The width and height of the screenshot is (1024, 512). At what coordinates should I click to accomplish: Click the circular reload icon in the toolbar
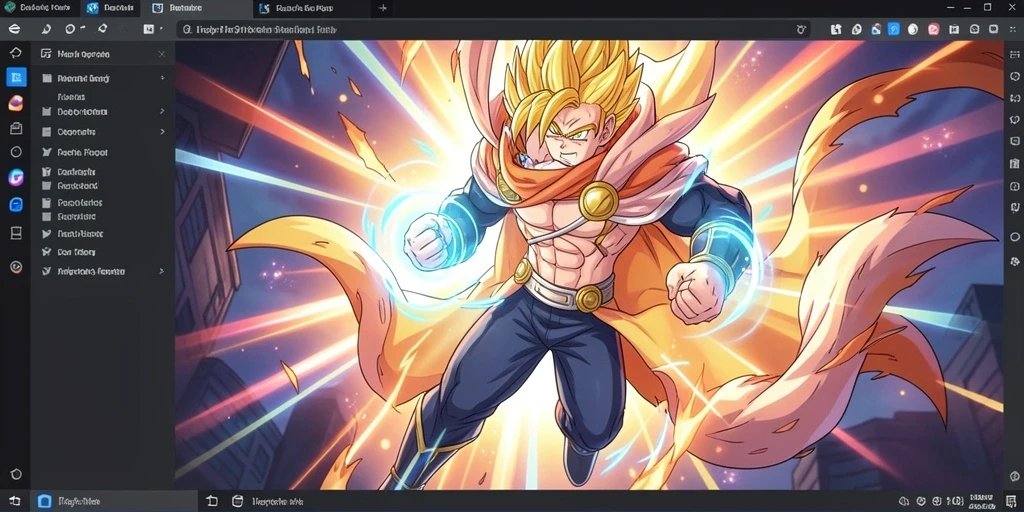coord(70,29)
